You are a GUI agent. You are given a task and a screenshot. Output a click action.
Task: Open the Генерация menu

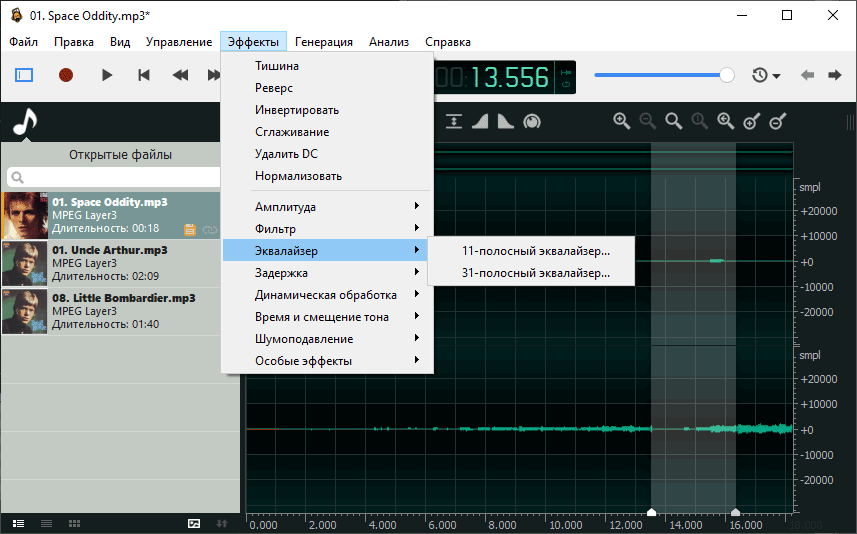click(x=324, y=42)
